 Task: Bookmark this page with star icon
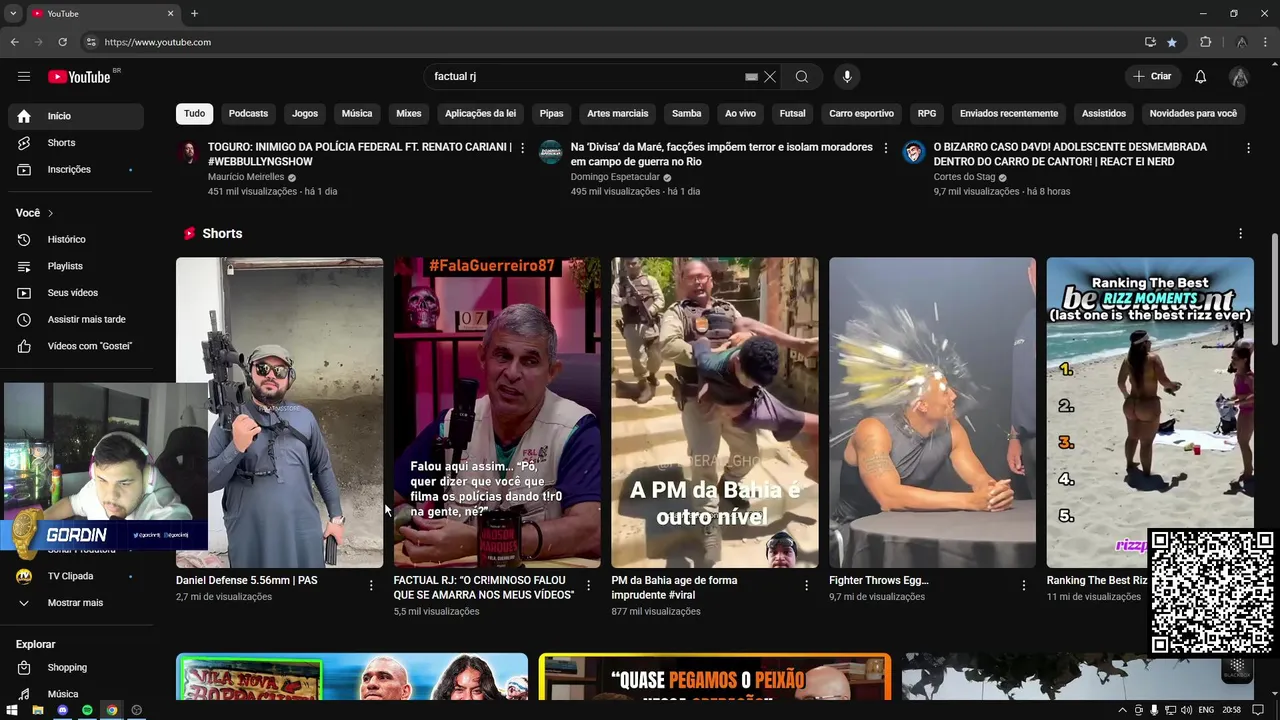point(1172,42)
